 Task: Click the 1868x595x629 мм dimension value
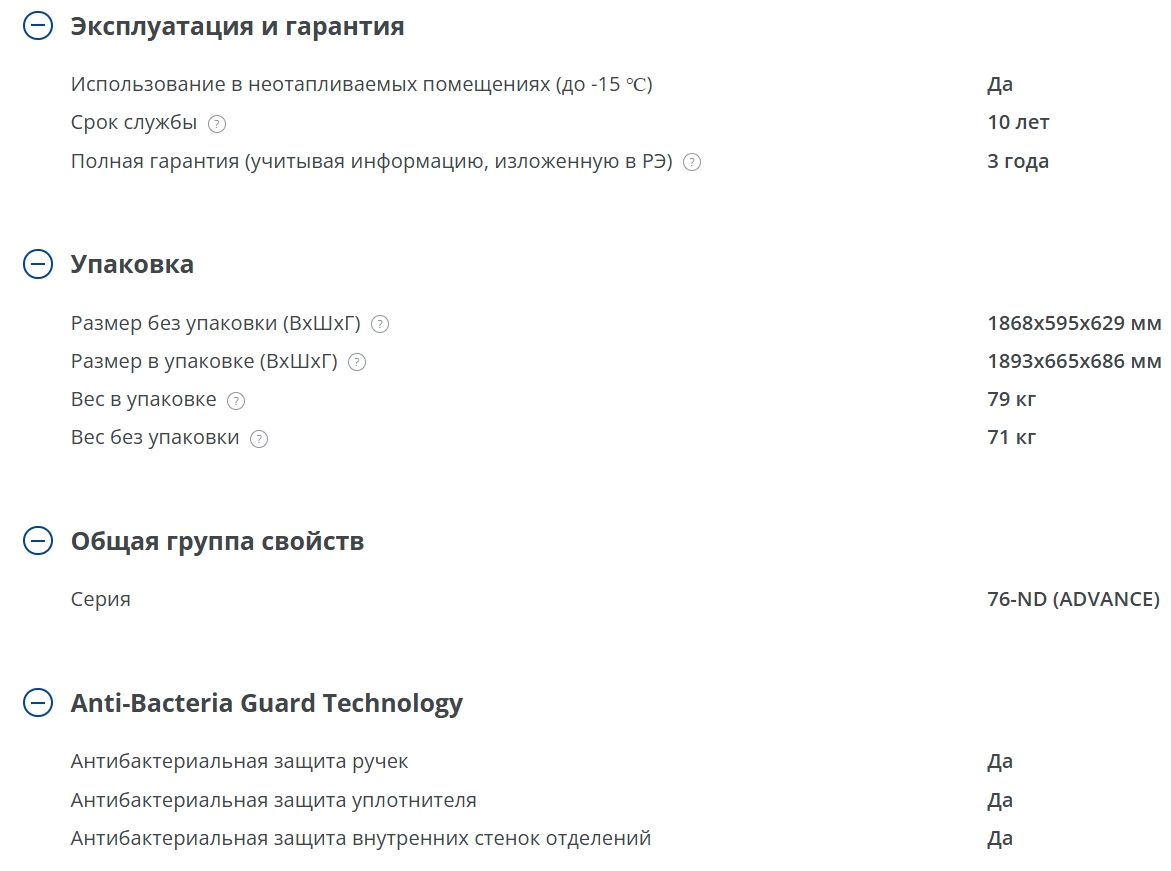click(1074, 323)
